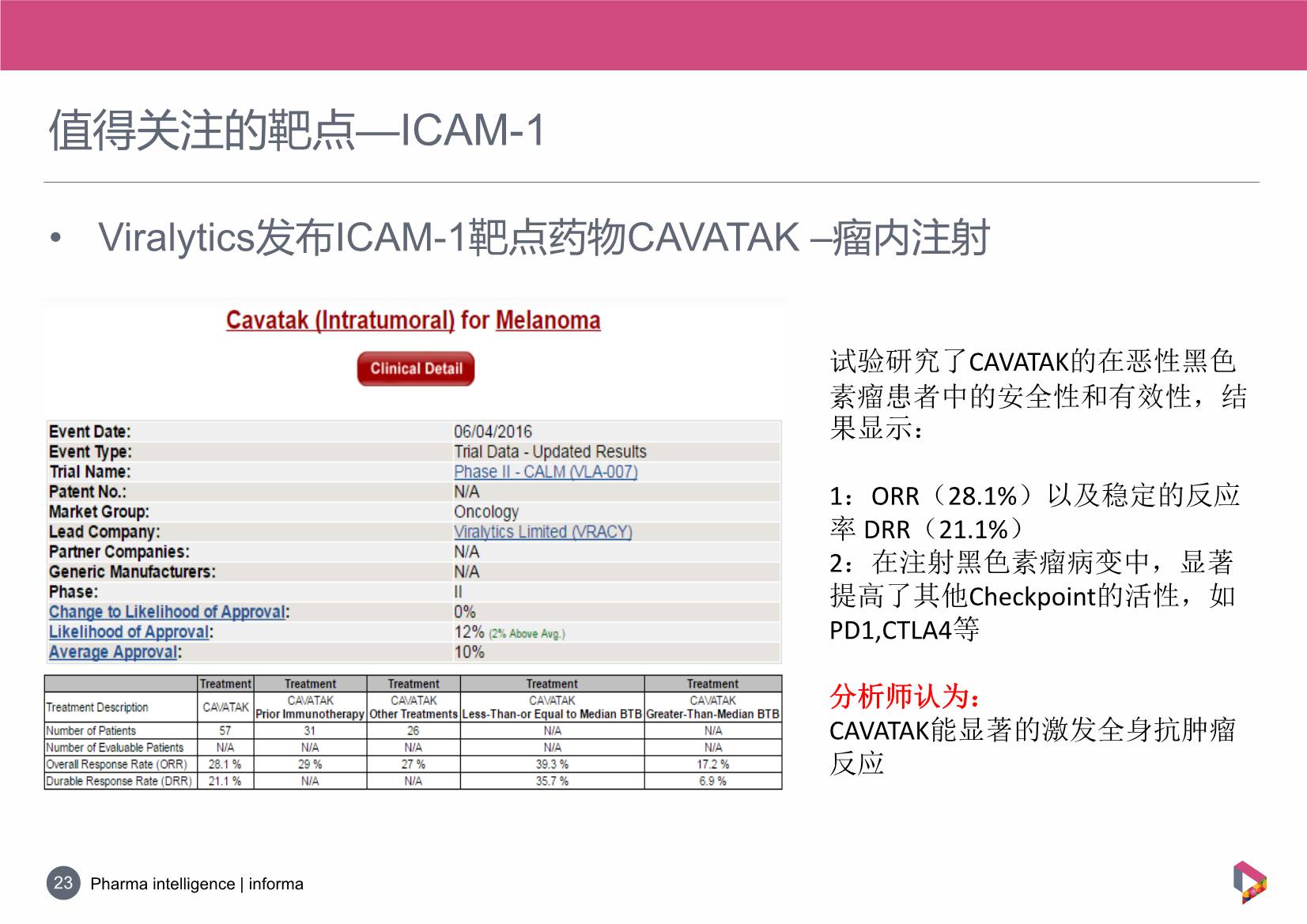
Task: Click the Prior Immunotherapy treatment cell
Action: pos(310,707)
